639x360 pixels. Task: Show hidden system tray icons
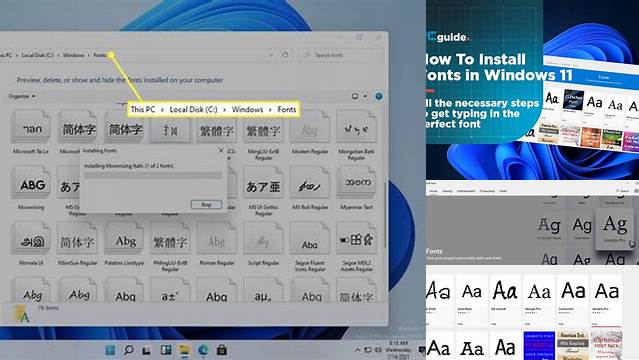[x=357, y=350]
